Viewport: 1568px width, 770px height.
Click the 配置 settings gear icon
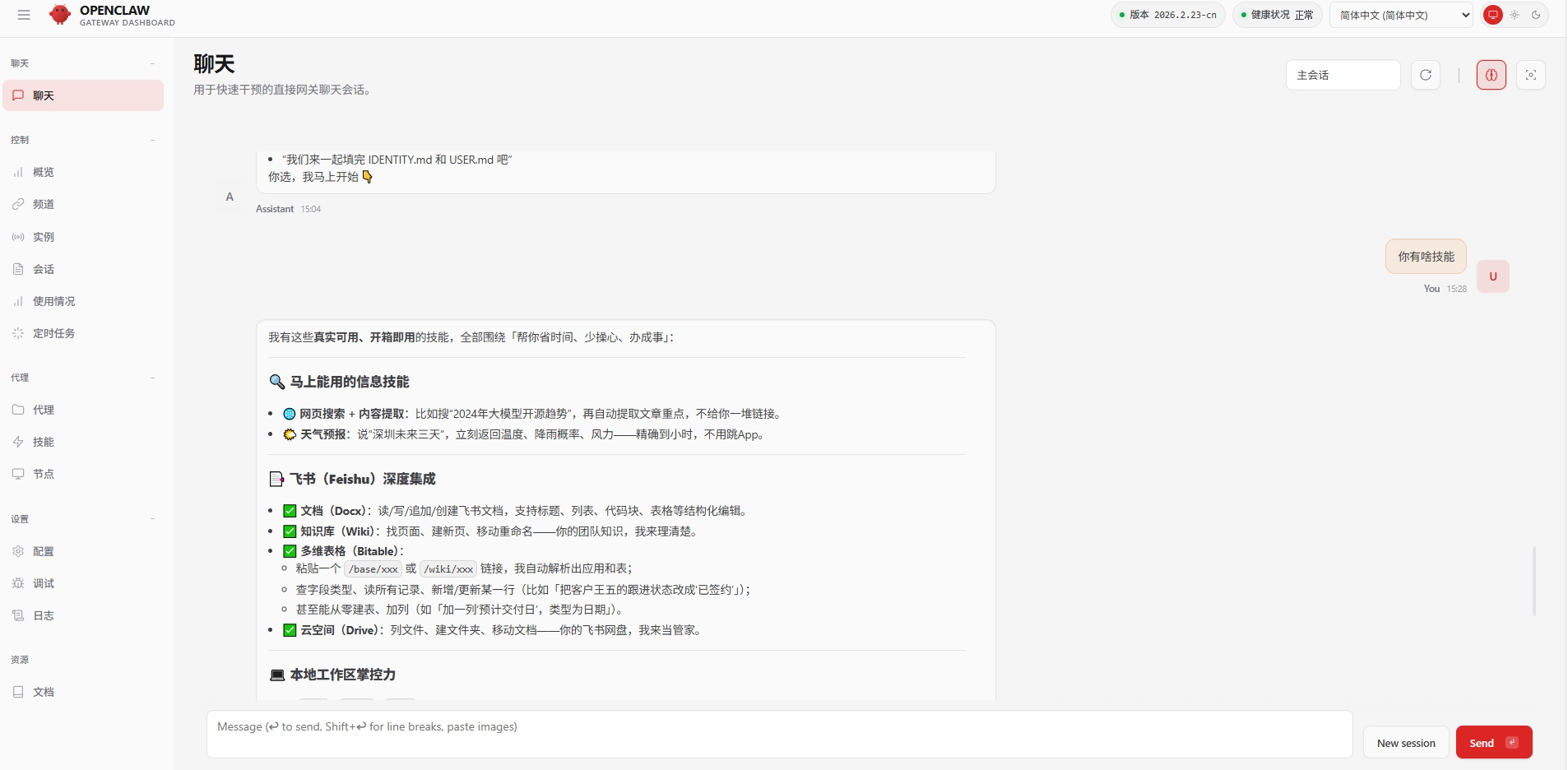pos(19,551)
